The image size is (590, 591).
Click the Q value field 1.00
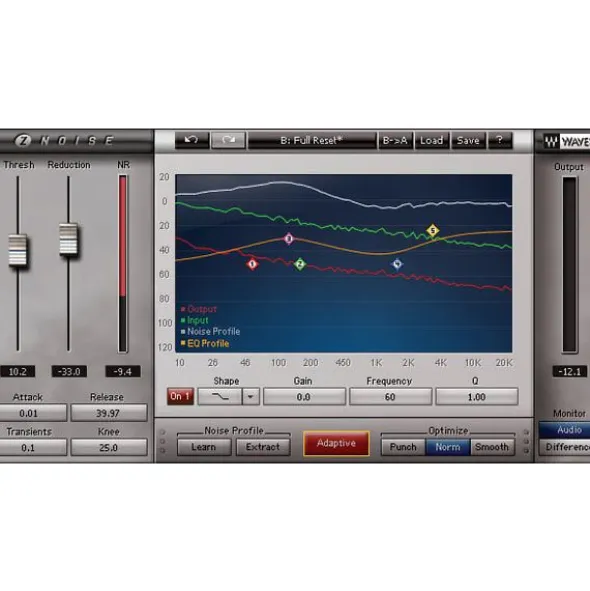point(477,397)
